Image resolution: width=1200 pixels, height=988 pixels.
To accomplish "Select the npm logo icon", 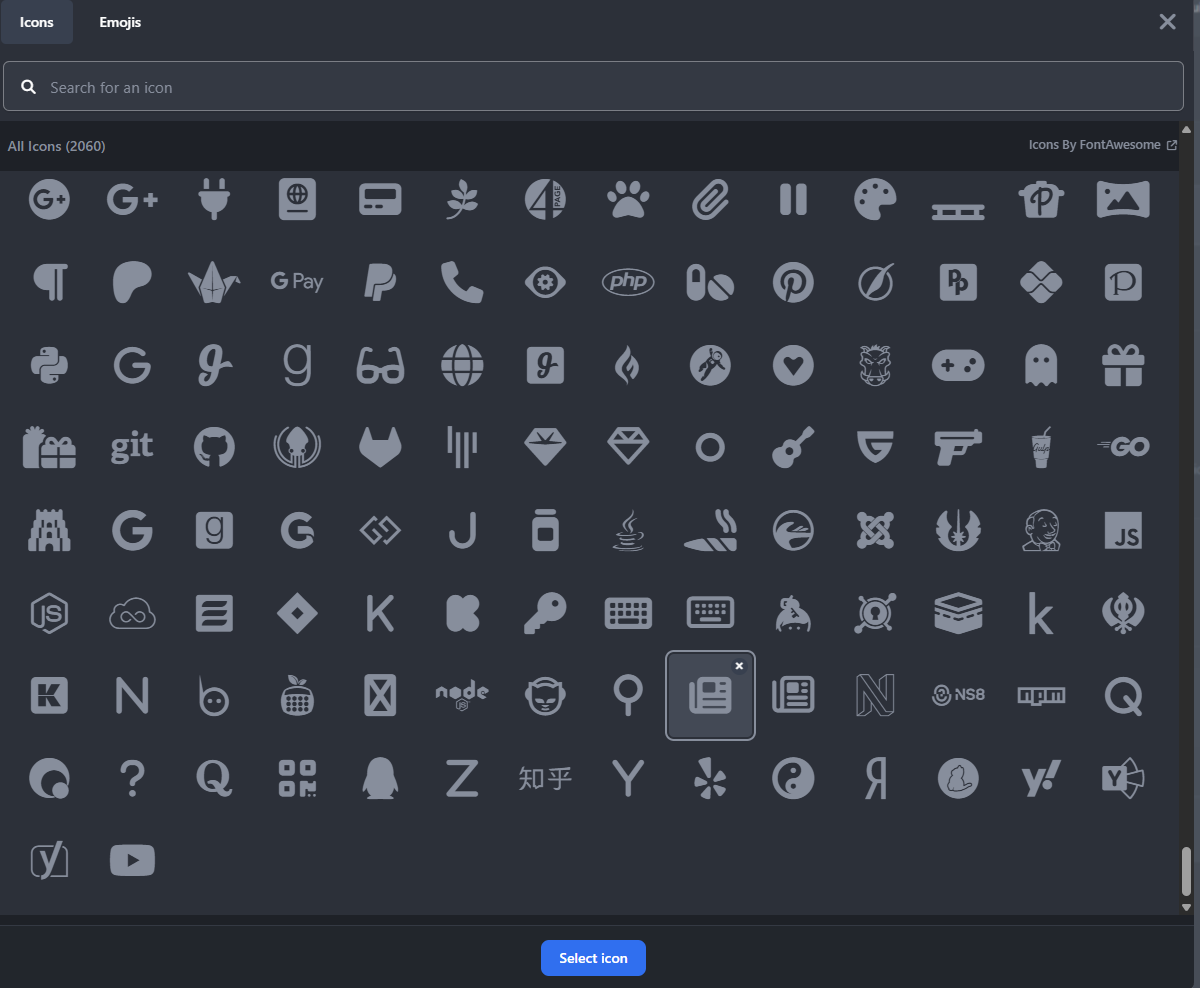I will click(x=1040, y=695).
